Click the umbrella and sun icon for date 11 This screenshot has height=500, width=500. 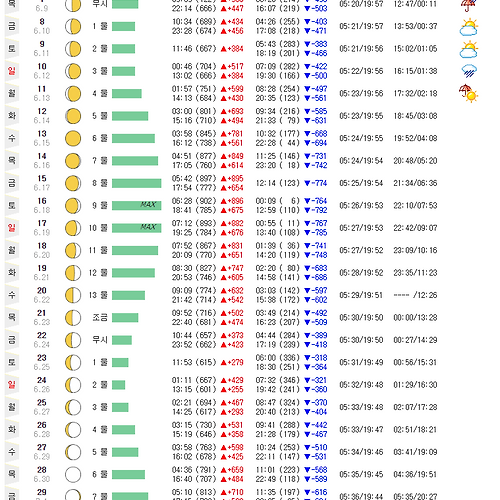(468, 93)
